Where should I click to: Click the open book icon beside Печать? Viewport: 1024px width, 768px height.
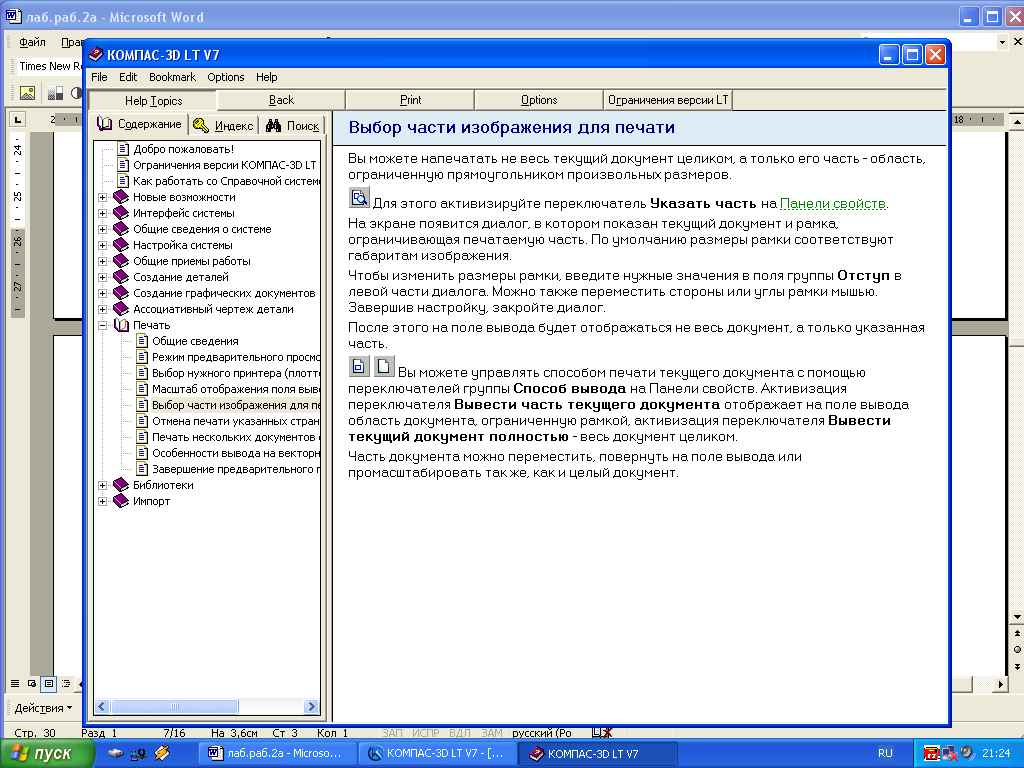pyautogui.click(x=121, y=325)
